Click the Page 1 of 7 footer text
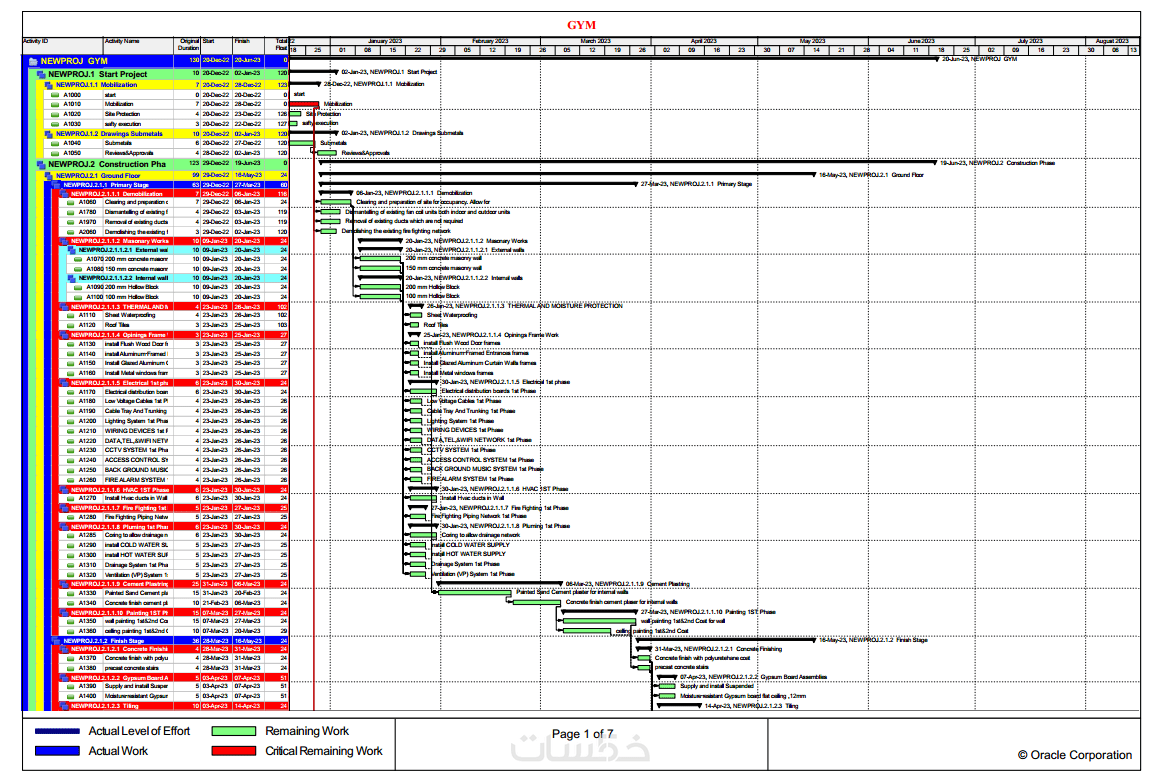Screen dimensions: 1161x778 582,734
